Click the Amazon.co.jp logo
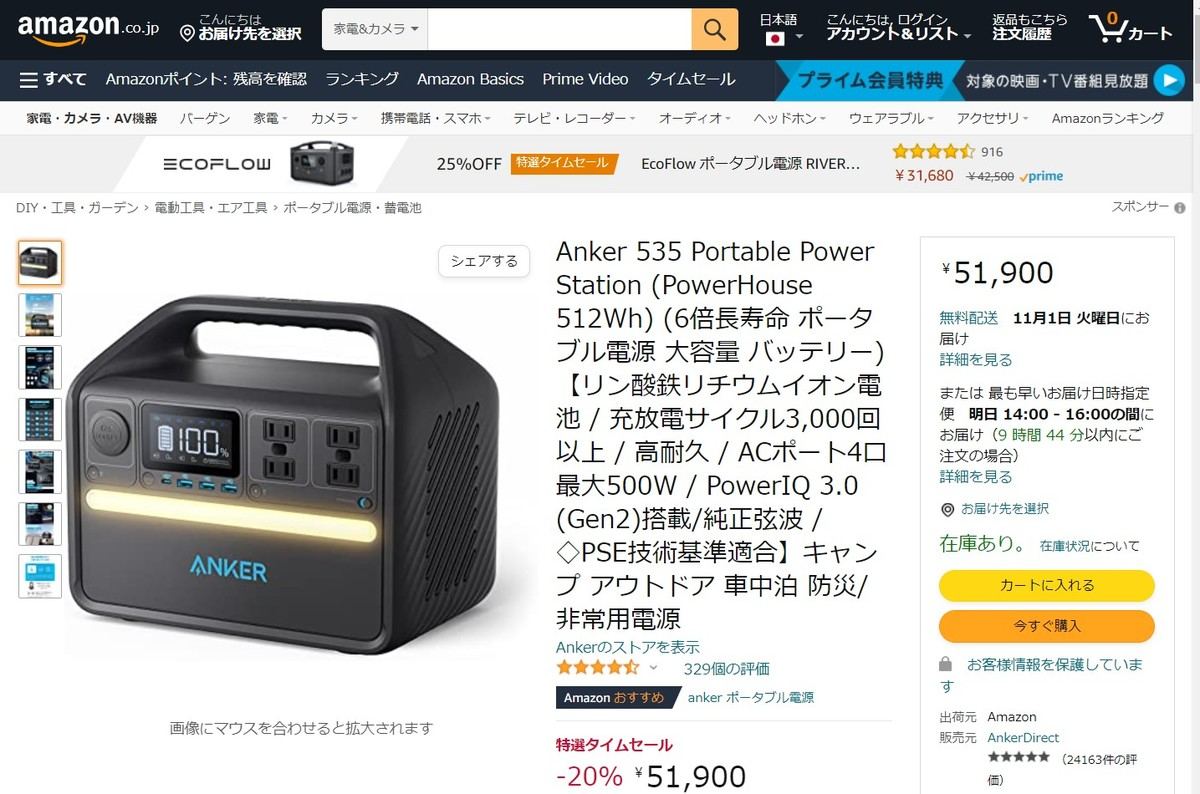This screenshot has height=794, width=1200. 88,29
